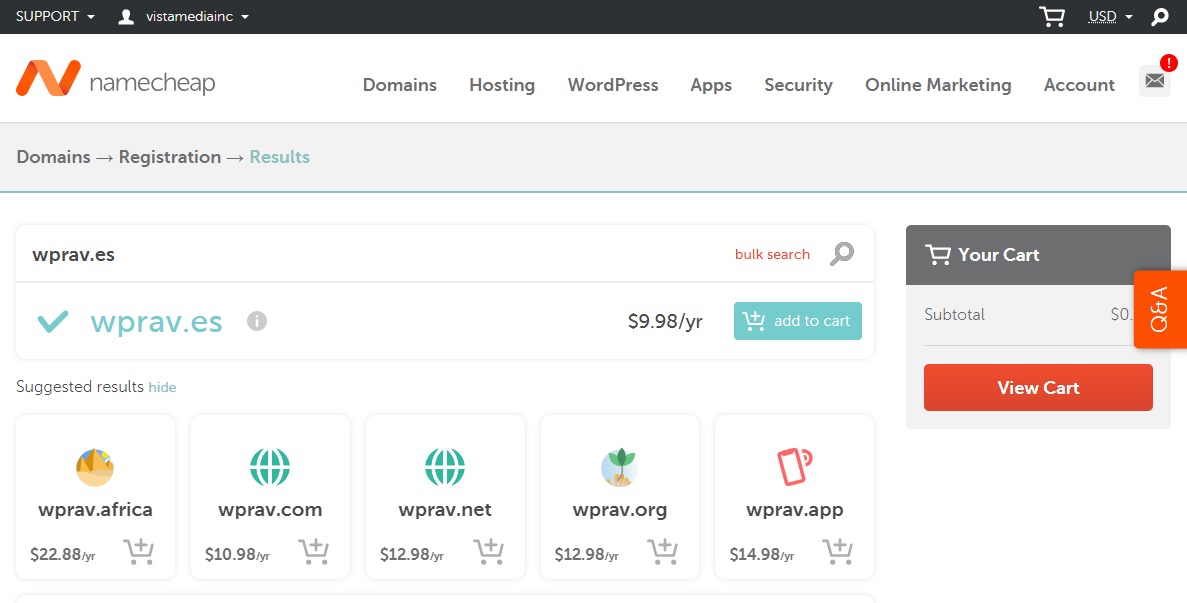
Task: Go to Registration breadcrumb
Action: pyautogui.click(x=170, y=157)
